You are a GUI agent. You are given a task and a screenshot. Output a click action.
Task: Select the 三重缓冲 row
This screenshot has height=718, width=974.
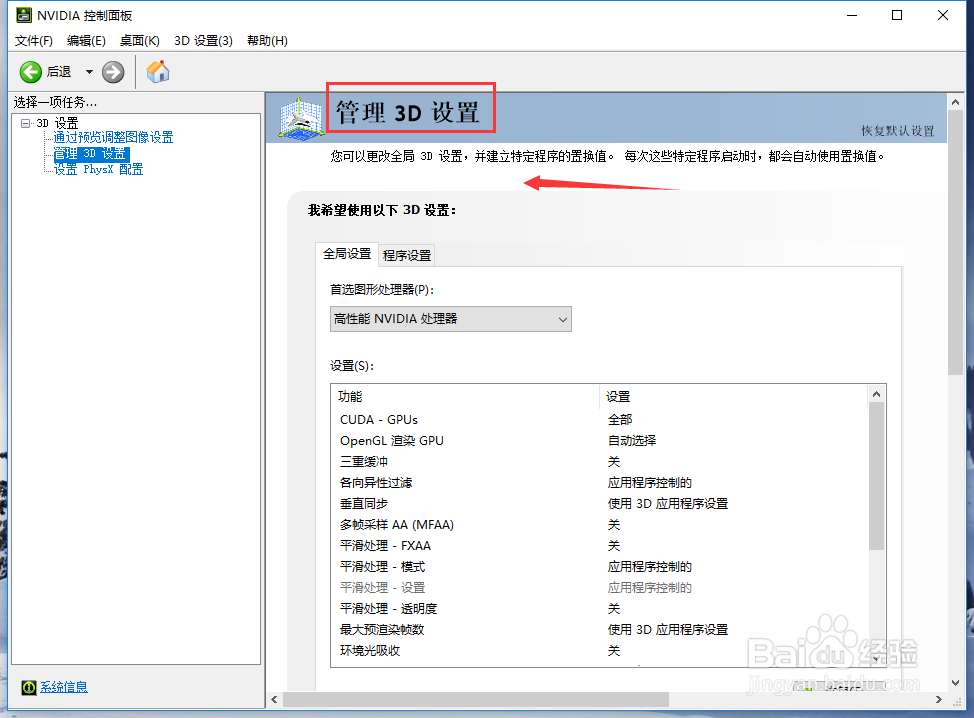point(599,462)
